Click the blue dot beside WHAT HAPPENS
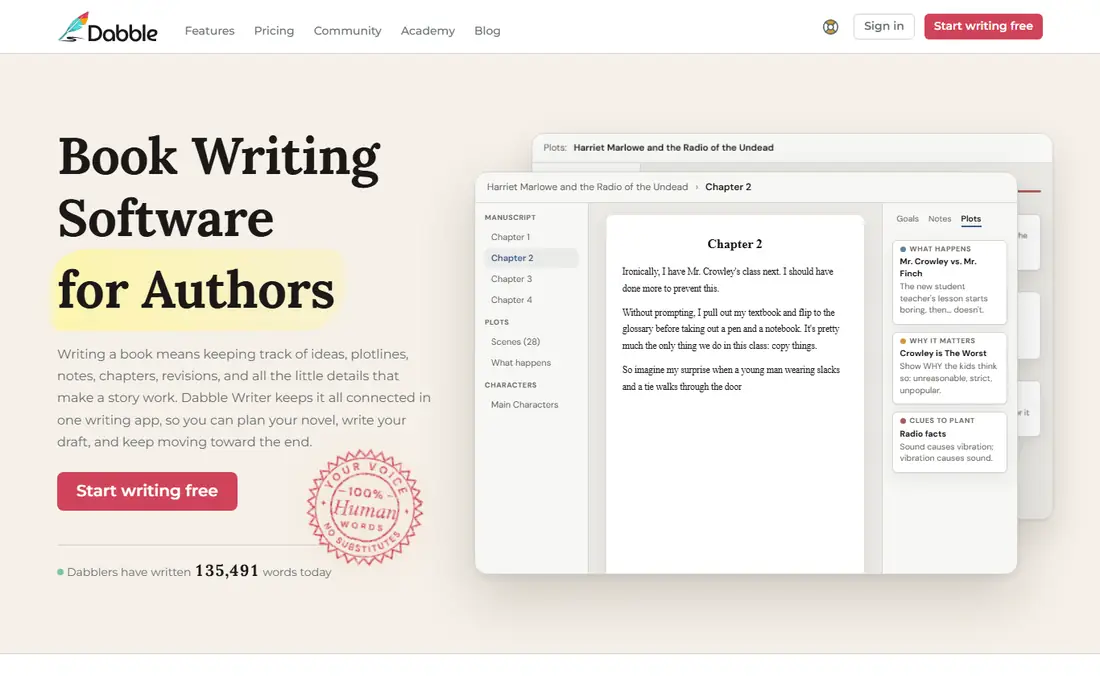This screenshot has width=1100, height=688. click(903, 249)
